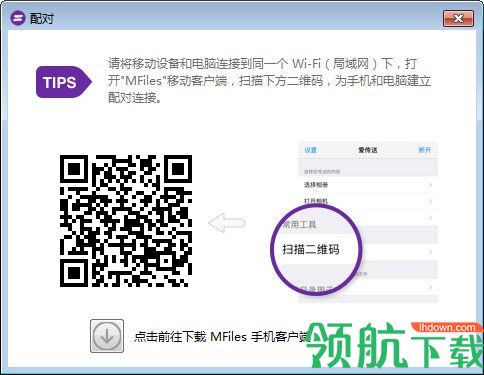Viewport: 484px width, 375px height.
Task: Click the pairing QR code image
Action: [x=126, y=221]
